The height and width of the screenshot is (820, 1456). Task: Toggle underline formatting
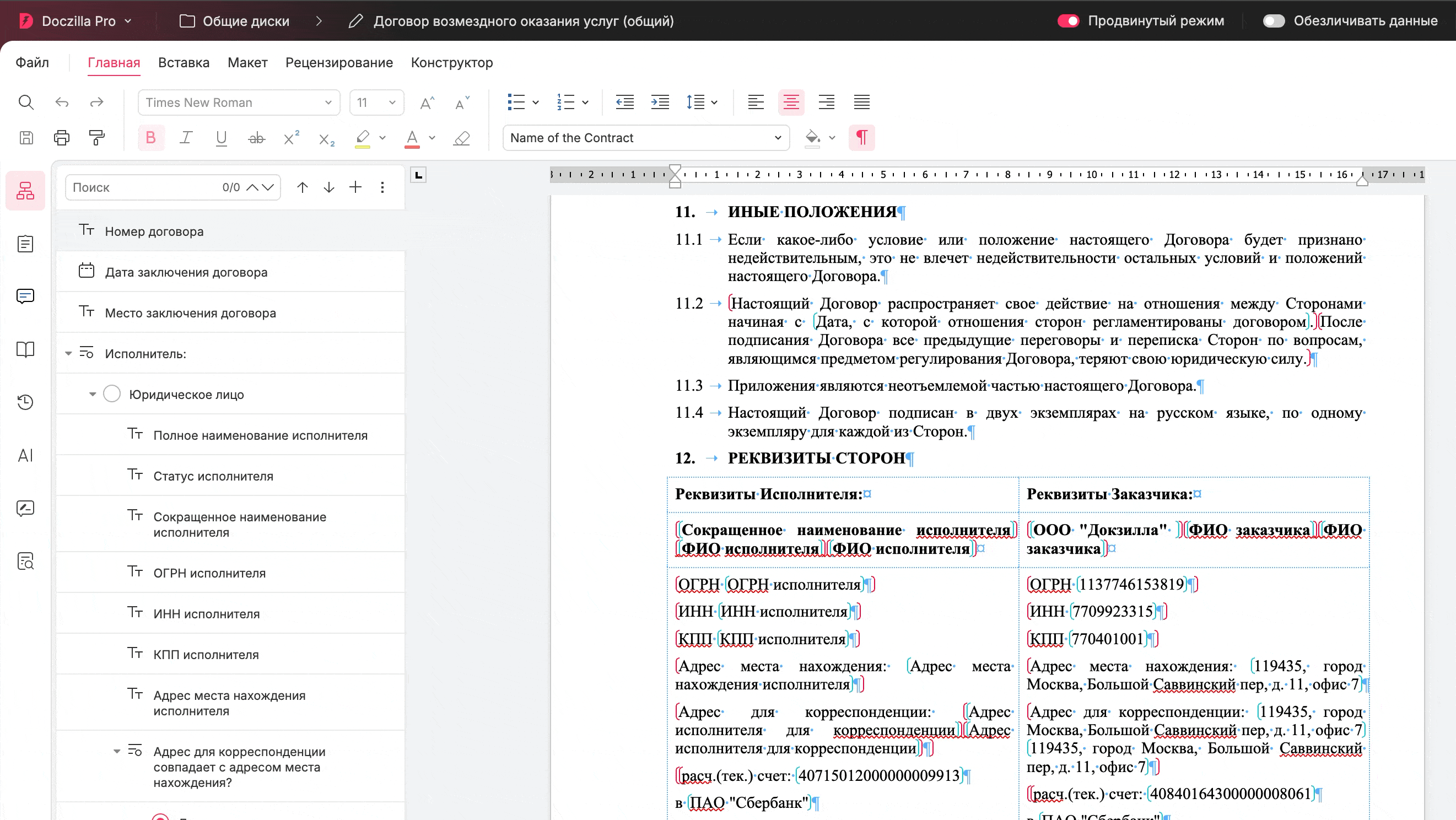(x=221, y=138)
